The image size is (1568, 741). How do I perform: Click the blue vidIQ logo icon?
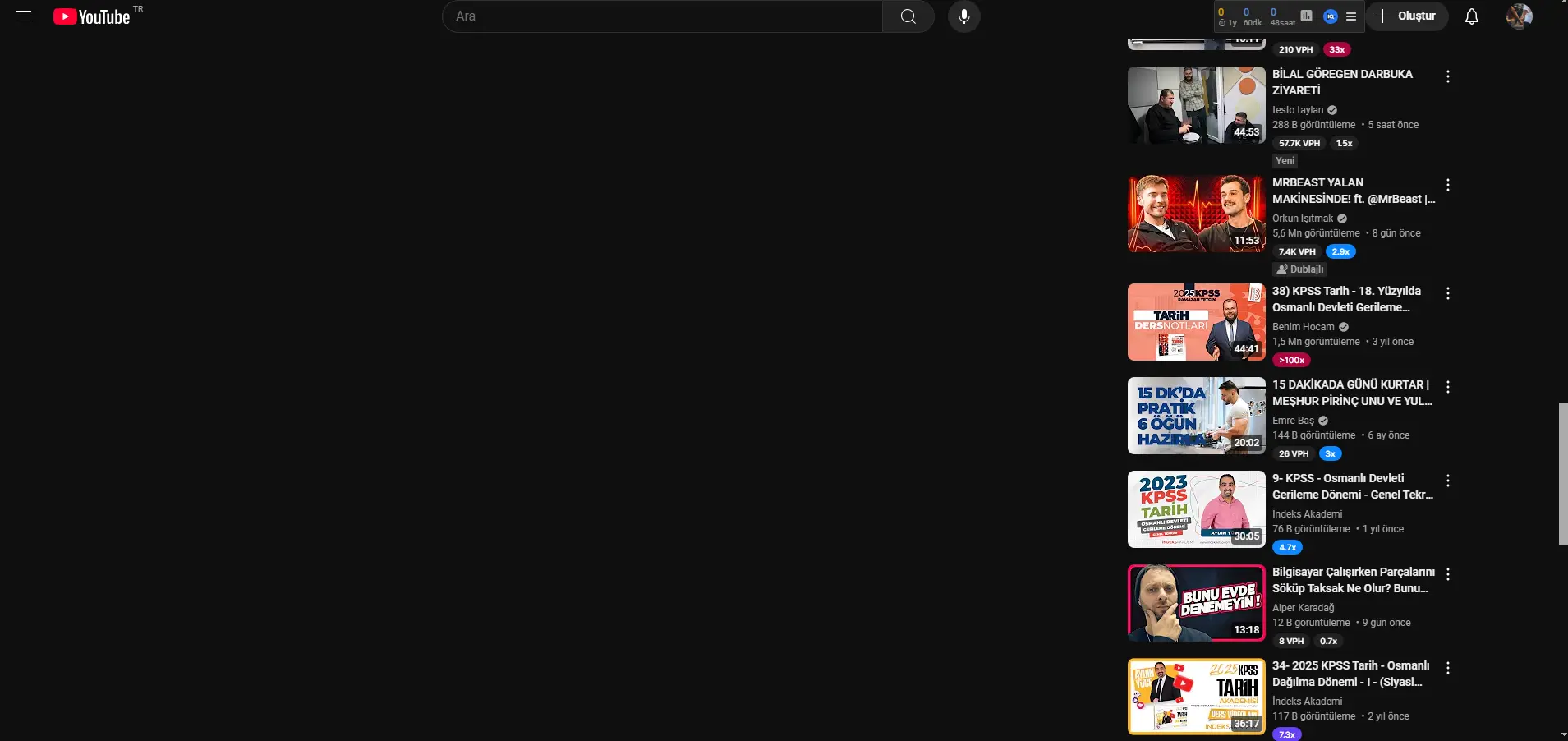pyautogui.click(x=1331, y=16)
